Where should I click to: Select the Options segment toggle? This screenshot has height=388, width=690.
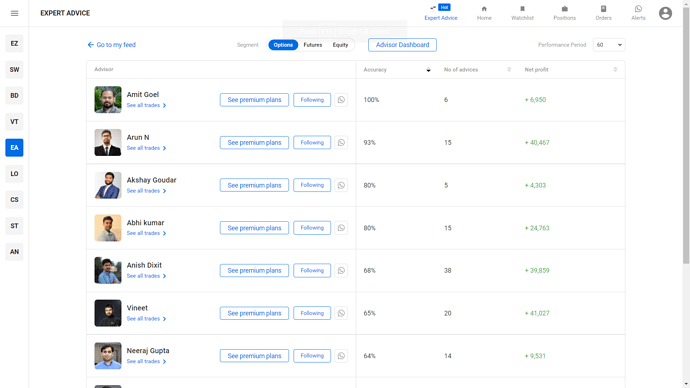tap(283, 45)
